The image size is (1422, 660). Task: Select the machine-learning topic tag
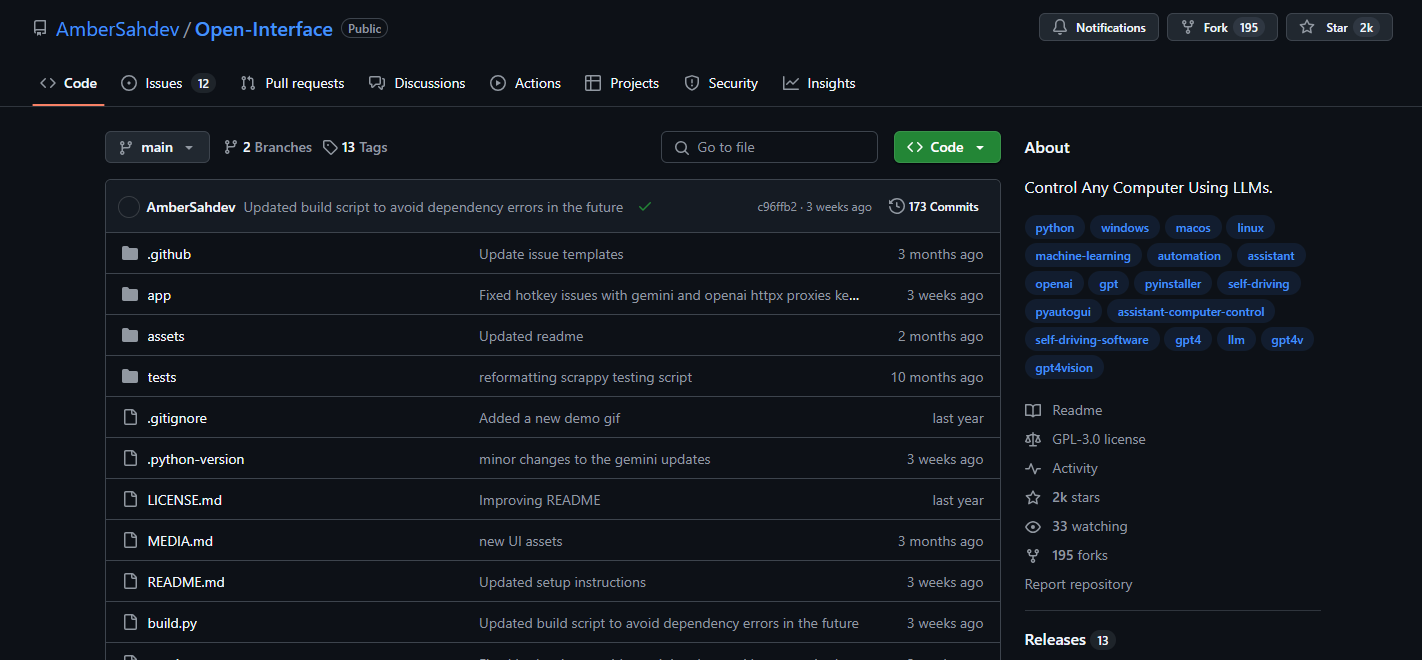1083,256
